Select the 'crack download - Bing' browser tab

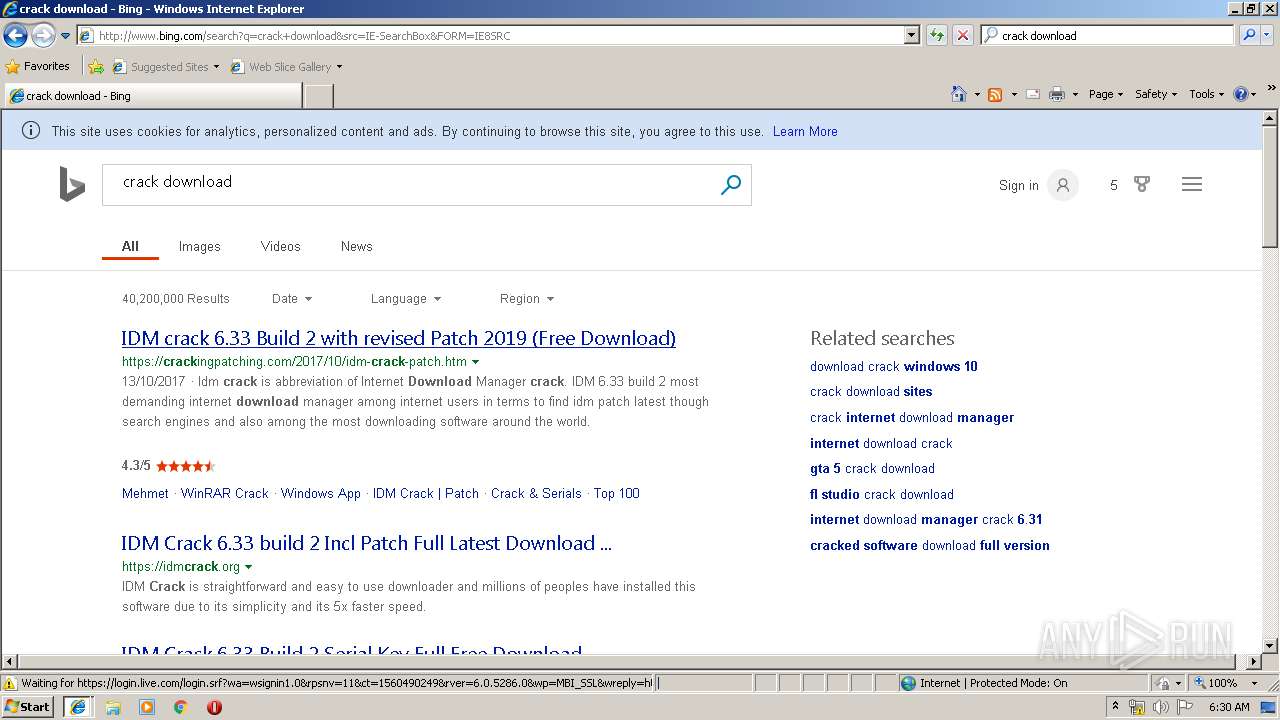[x=152, y=96]
